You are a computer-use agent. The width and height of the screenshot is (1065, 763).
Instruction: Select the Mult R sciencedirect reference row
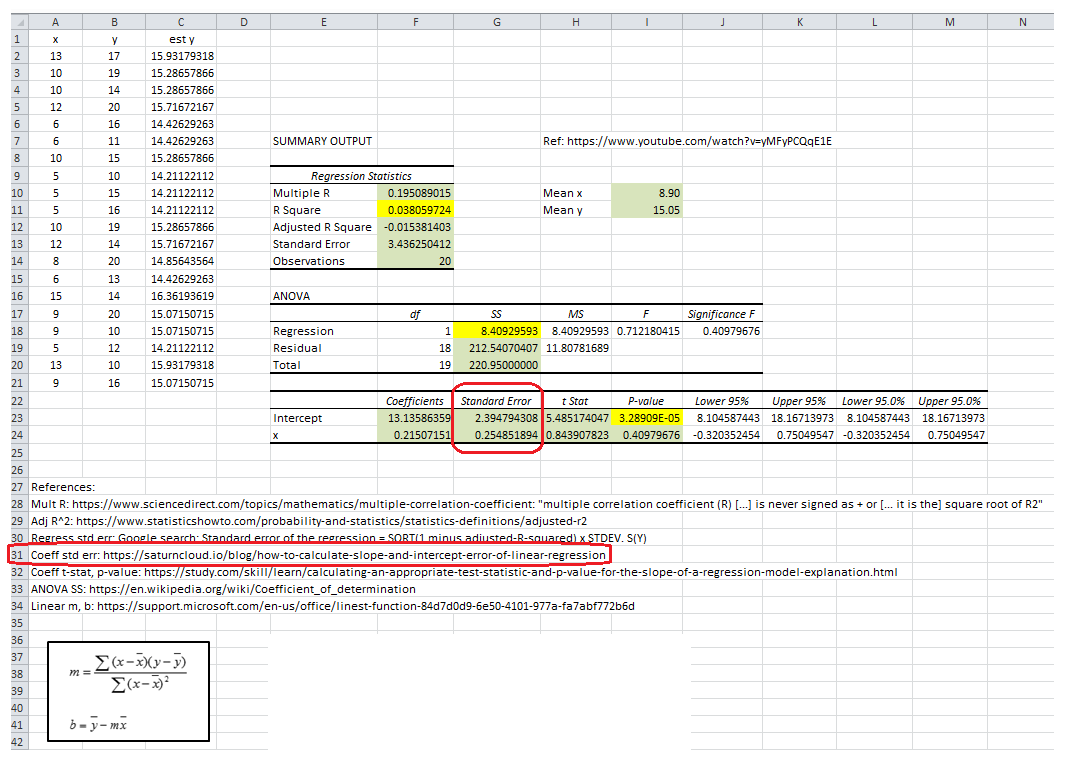click(537, 504)
